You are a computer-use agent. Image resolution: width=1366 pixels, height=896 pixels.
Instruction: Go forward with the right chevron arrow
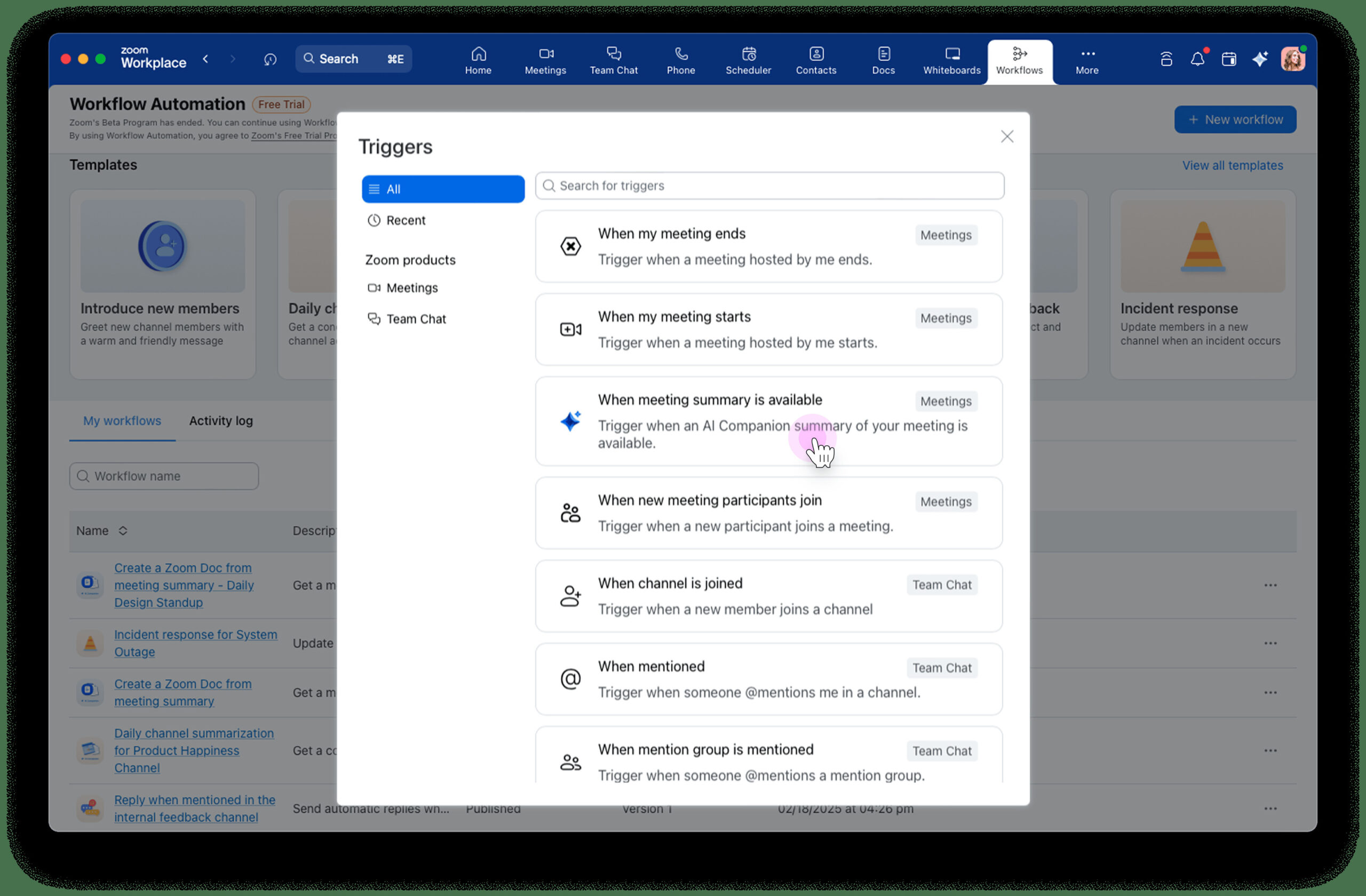click(233, 59)
